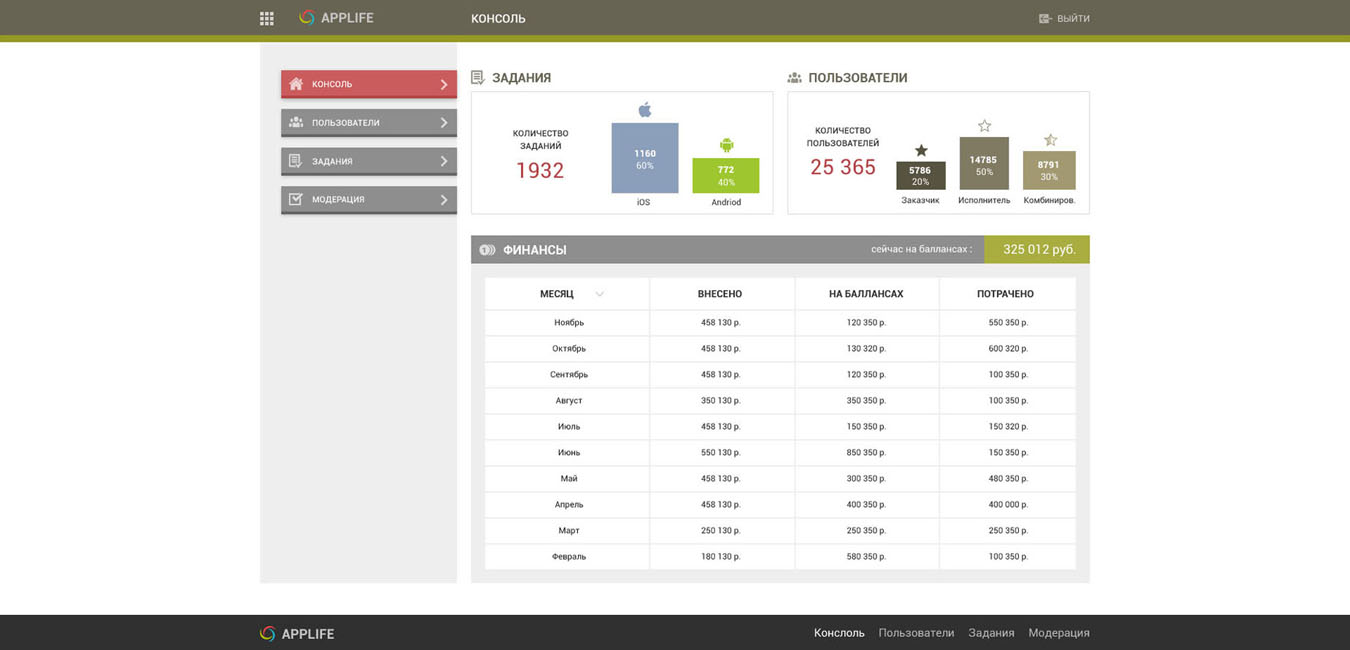Expand the Модерация sidebar chevron
Viewport: 1350px width, 650px height.
[x=444, y=200]
